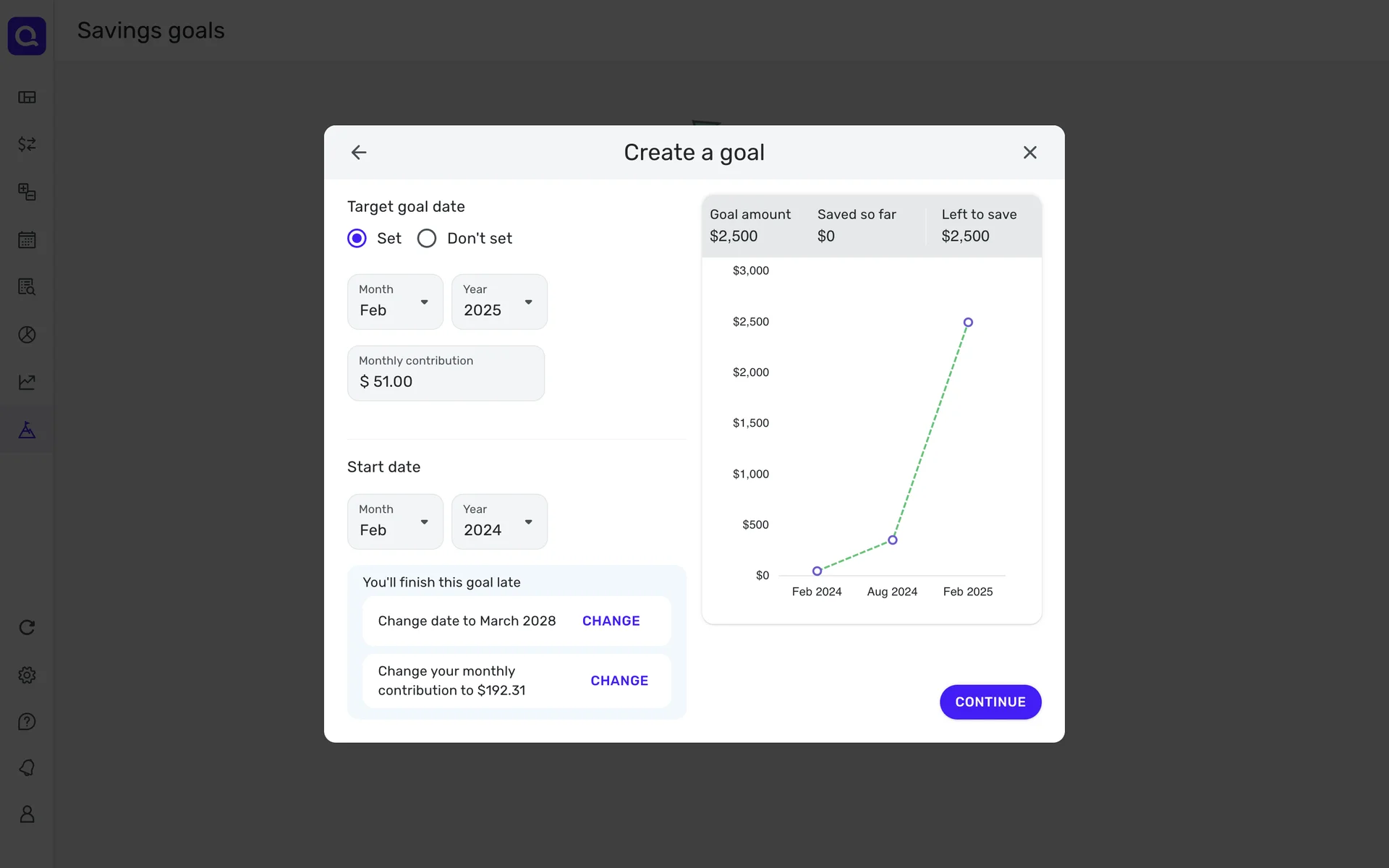This screenshot has height=868, width=1389.
Task: Select the "Don't set" radio button
Action: point(427,239)
